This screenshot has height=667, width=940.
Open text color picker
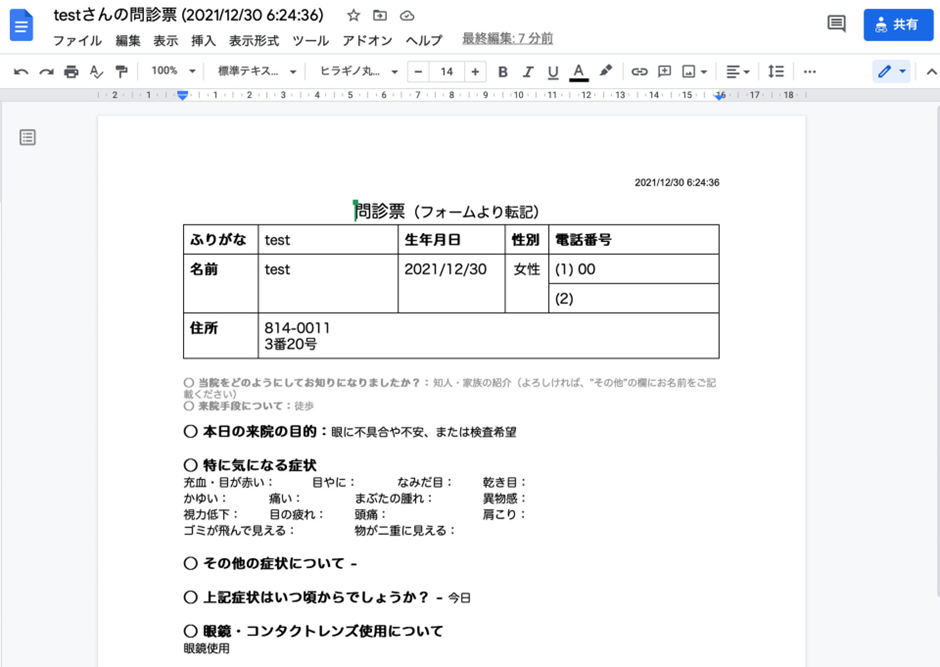pyautogui.click(x=579, y=72)
